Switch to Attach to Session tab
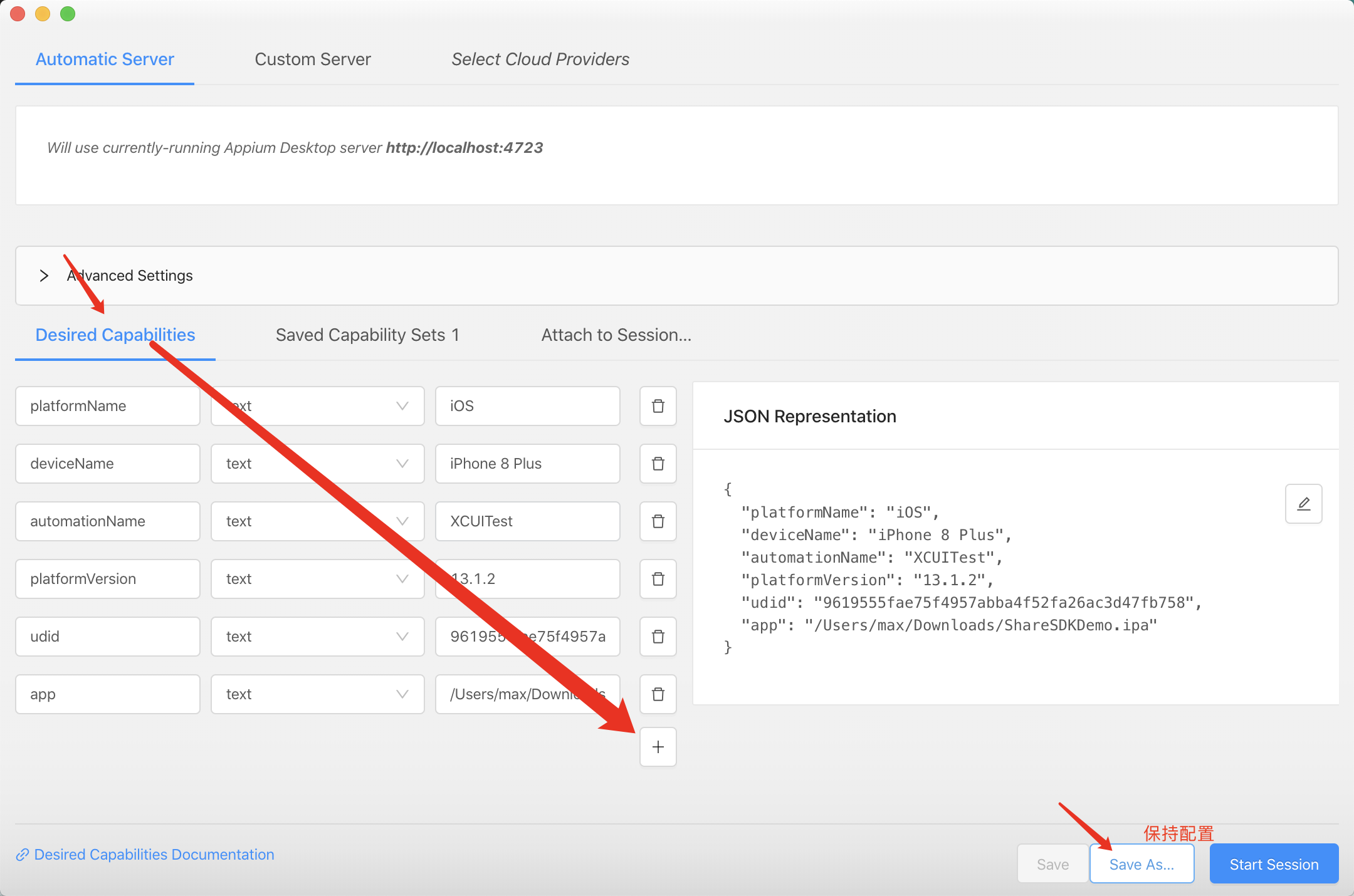The width and height of the screenshot is (1354, 896). pyautogui.click(x=616, y=335)
